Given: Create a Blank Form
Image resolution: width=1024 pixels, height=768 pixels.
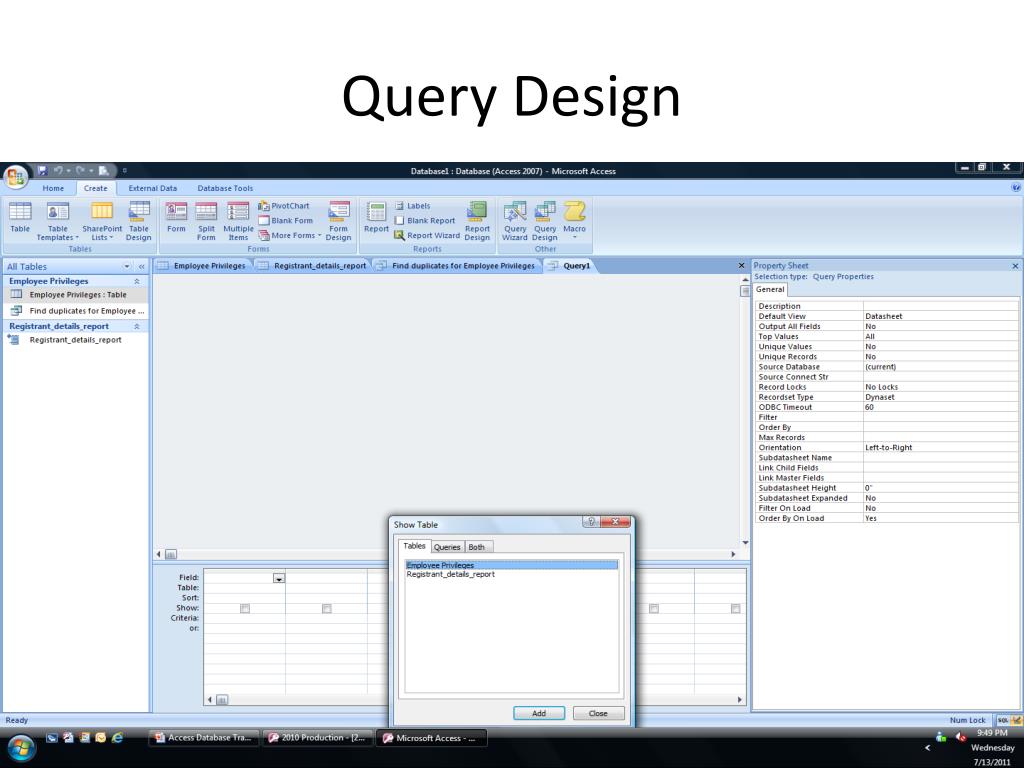Looking at the screenshot, I should pyautogui.click(x=285, y=221).
